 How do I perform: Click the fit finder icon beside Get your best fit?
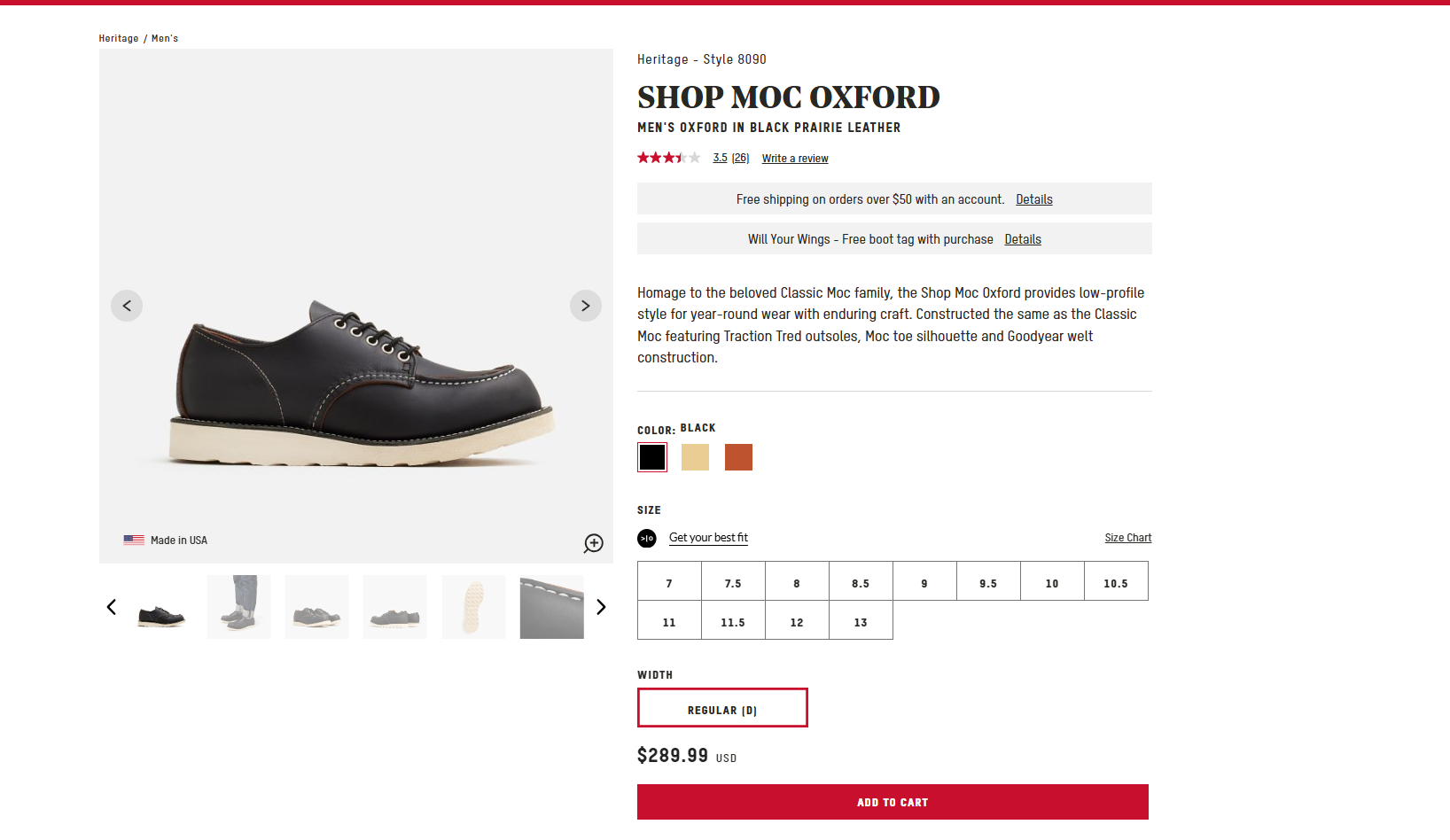[647, 538]
